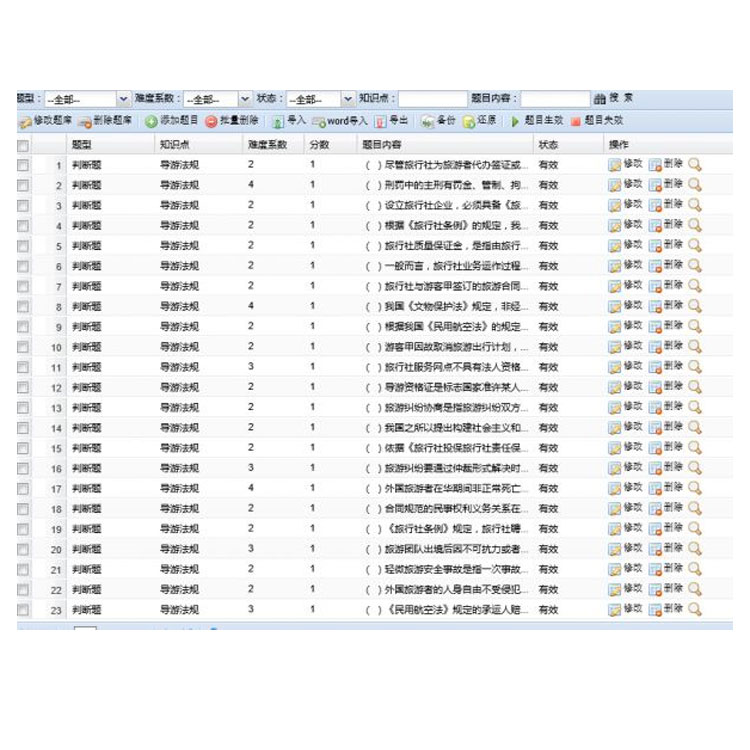This screenshot has width=750, height=750.
Task: Tick the checkbox for row 1
Action: pos(23,165)
